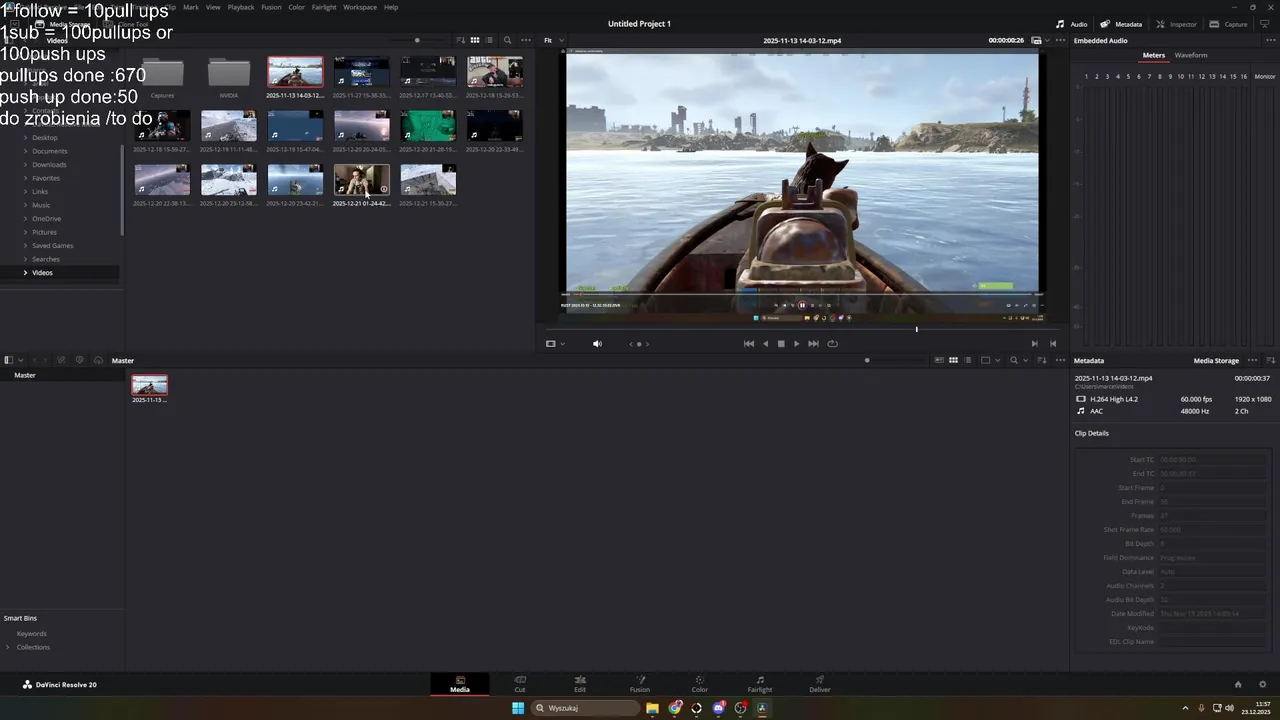Switch media storage to thumbnail view
Image resolution: width=1280 pixels, height=720 pixels.
pos(475,40)
